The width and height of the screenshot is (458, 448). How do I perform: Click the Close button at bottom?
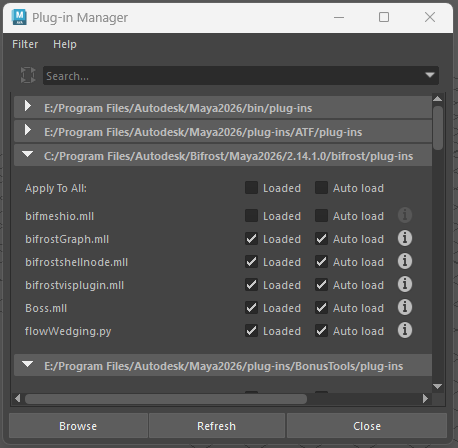367,426
